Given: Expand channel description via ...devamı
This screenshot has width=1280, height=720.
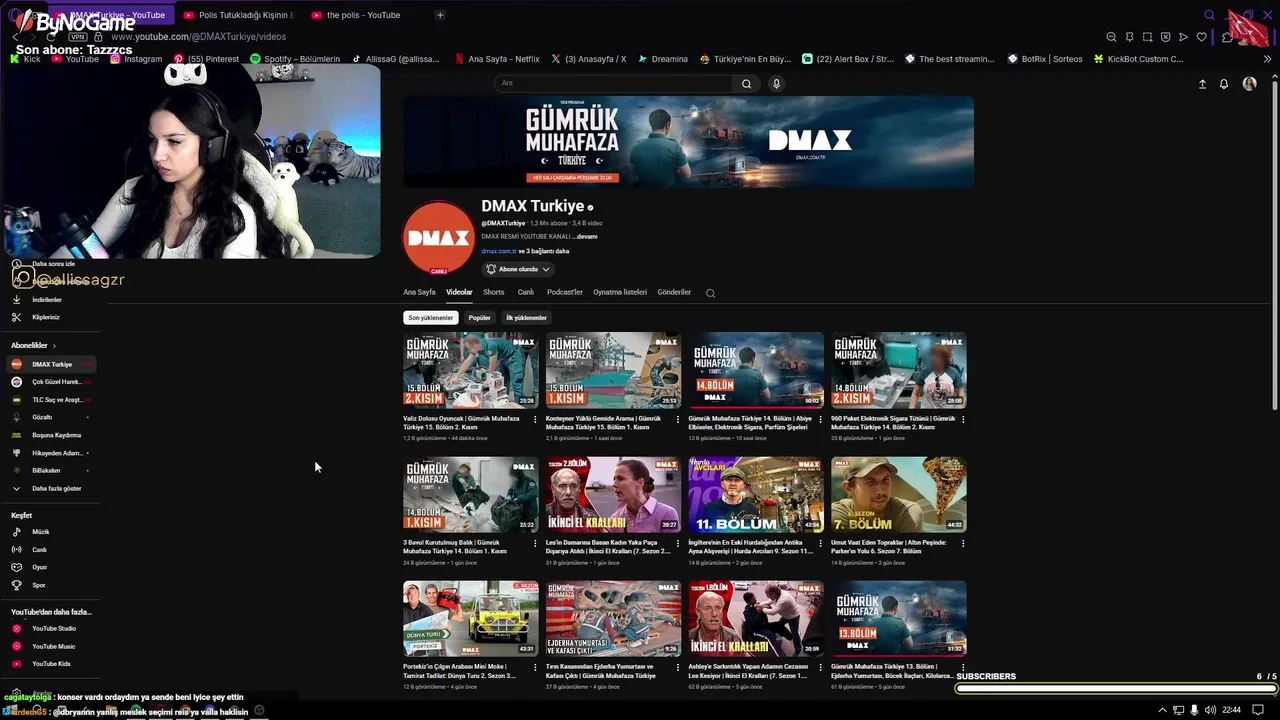Looking at the screenshot, I should coord(586,237).
